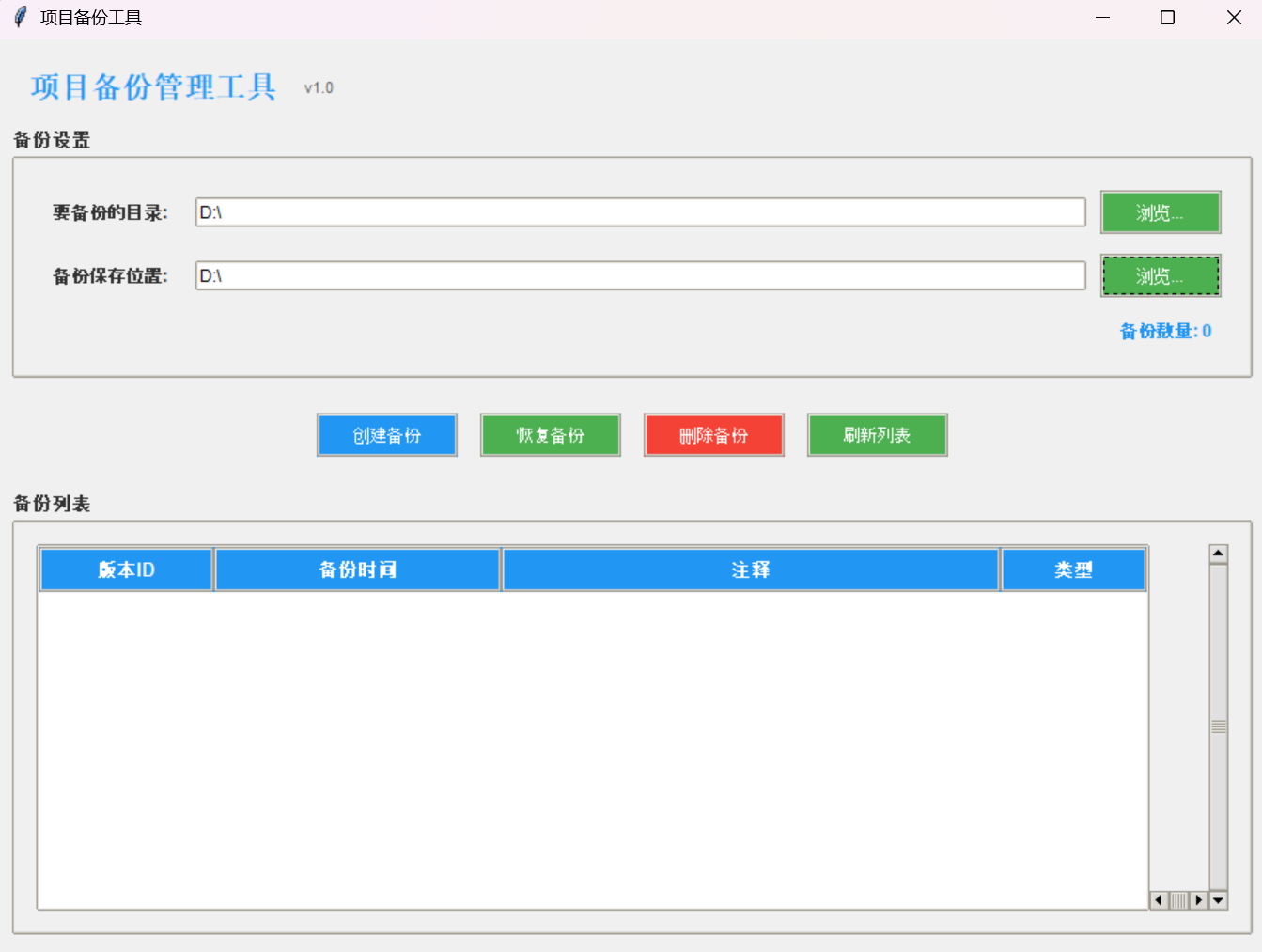
Task: Click the vertical scrollbar thumb
Action: [1218, 726]
